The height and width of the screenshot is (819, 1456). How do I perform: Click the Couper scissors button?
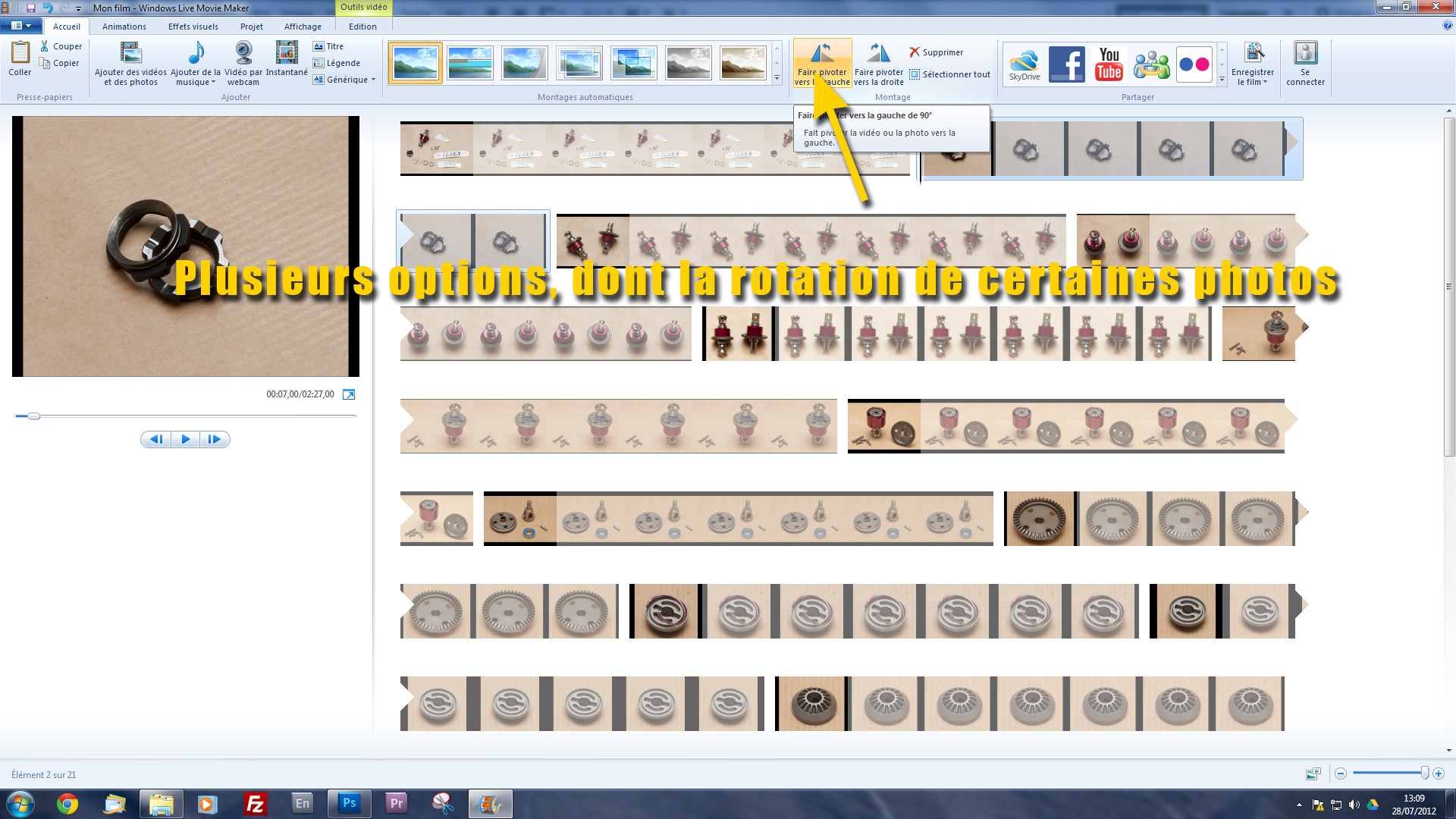61,46
